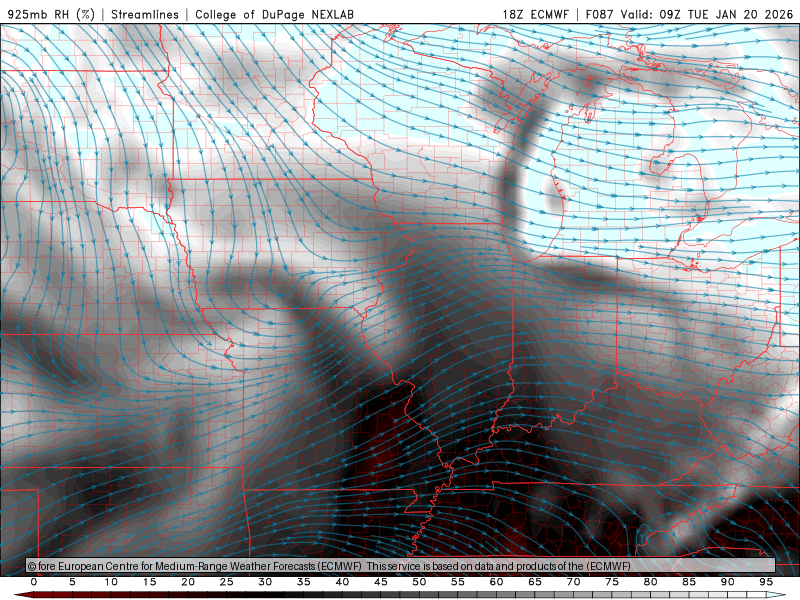
Task: Click the "925mb RH (%)" title text
Action: [x=51, y=14]
